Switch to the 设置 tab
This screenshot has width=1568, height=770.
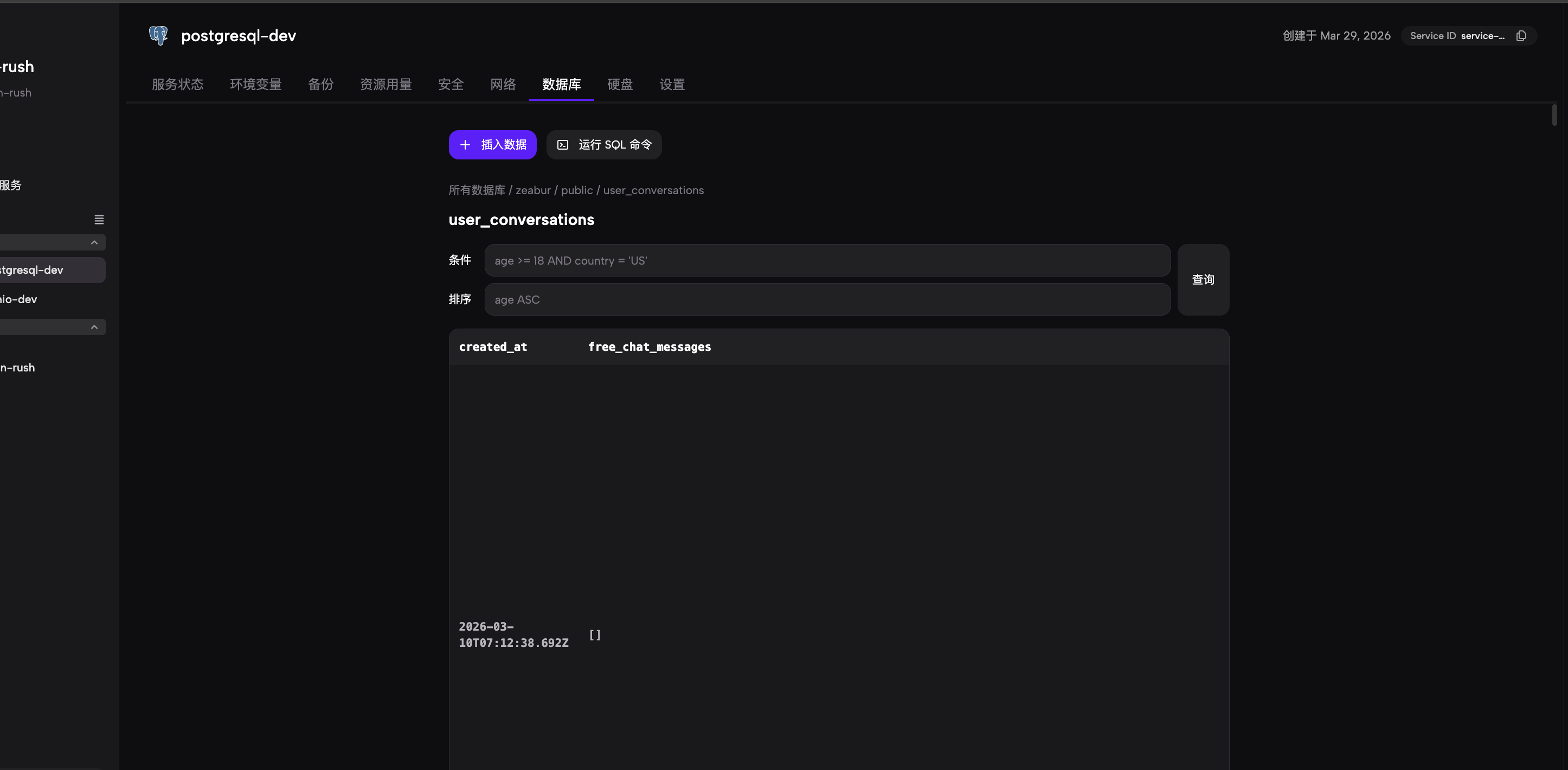671,85
